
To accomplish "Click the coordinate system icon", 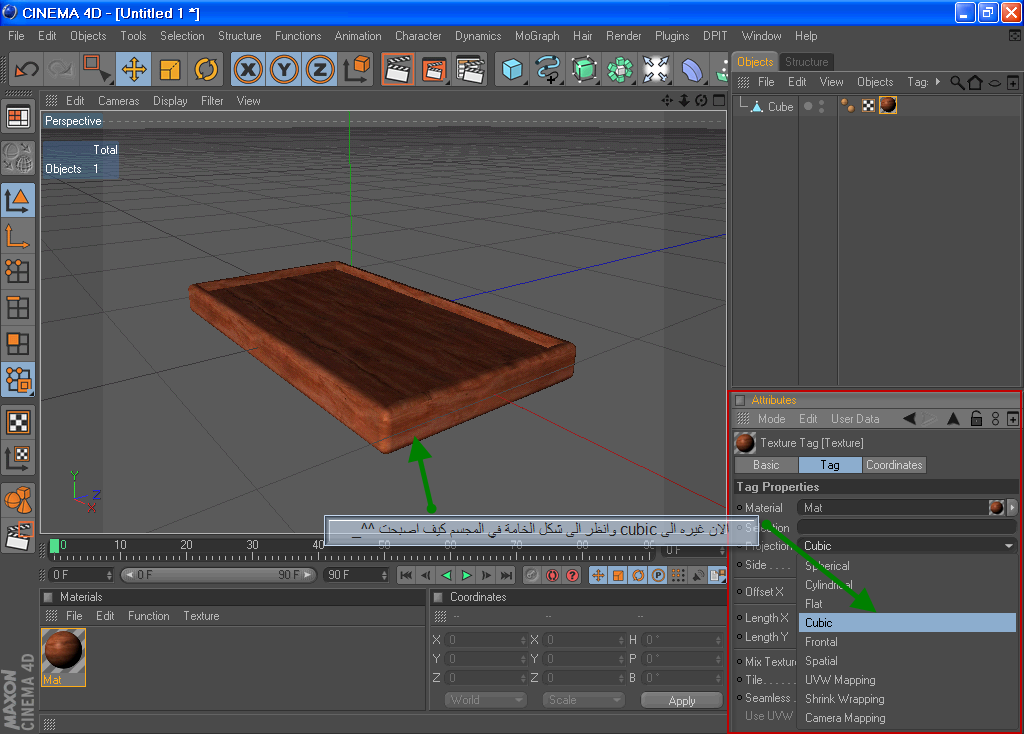I will click(356, 69).
